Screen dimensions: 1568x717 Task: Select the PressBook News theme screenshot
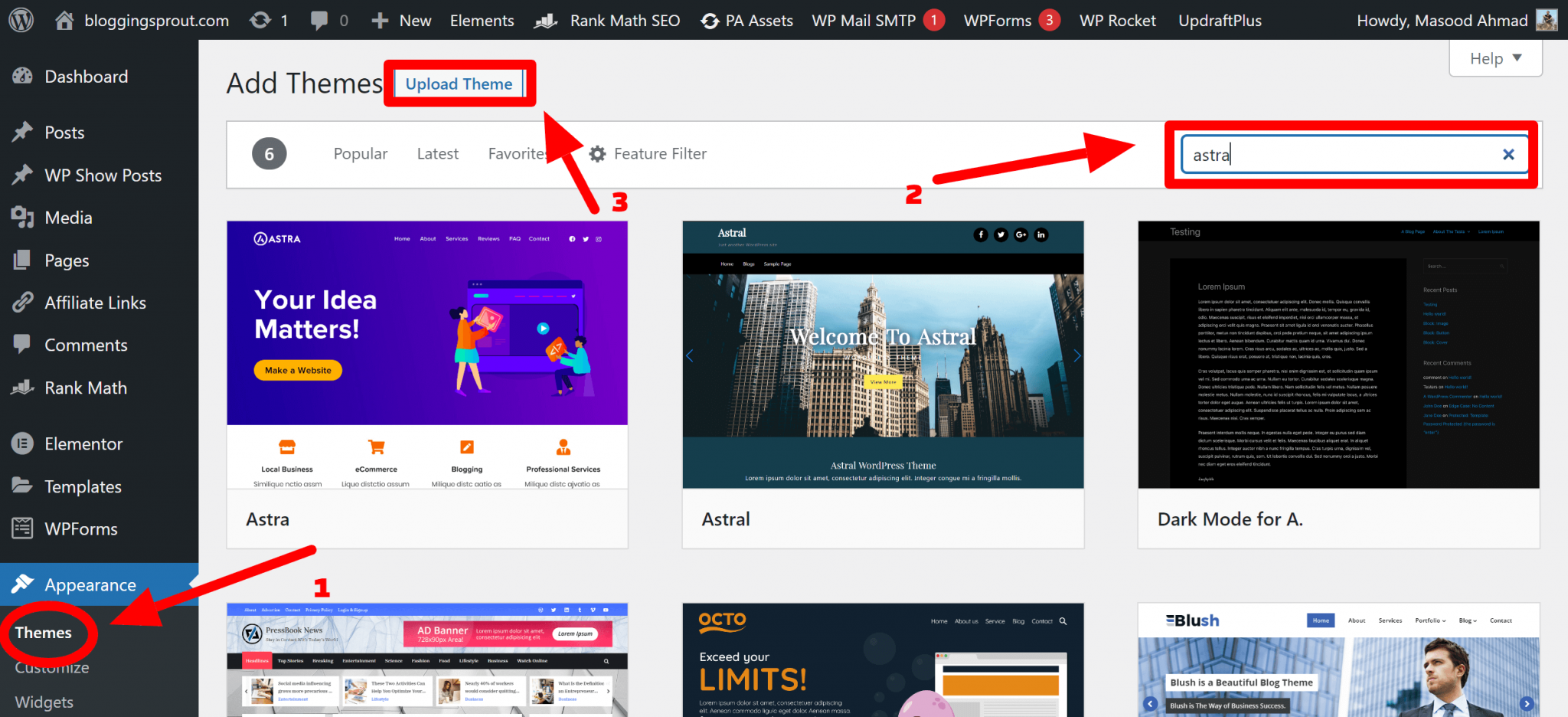[x=427, y=660]
